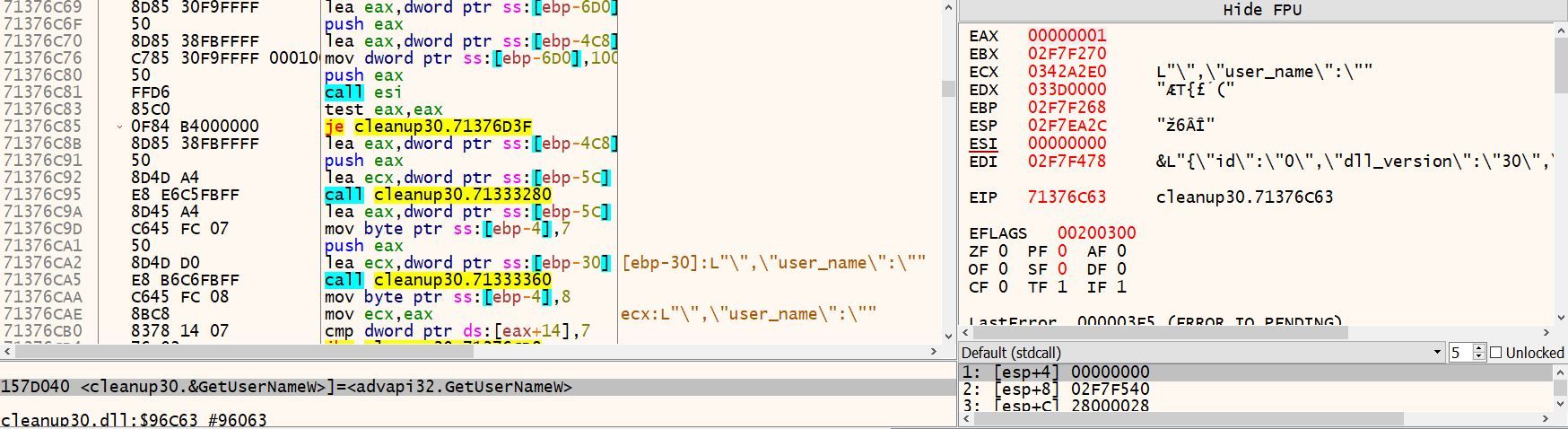Image resolution: width=1568 pixels, height=429 pixels.
Task: Open the Default (stdcall) calling convention dropdown
Action: point(1437,353)
